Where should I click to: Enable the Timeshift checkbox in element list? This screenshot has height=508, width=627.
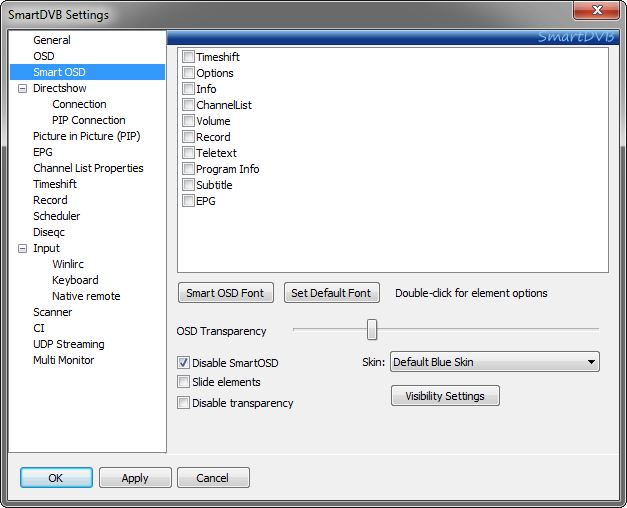click(x=188, y=56)
